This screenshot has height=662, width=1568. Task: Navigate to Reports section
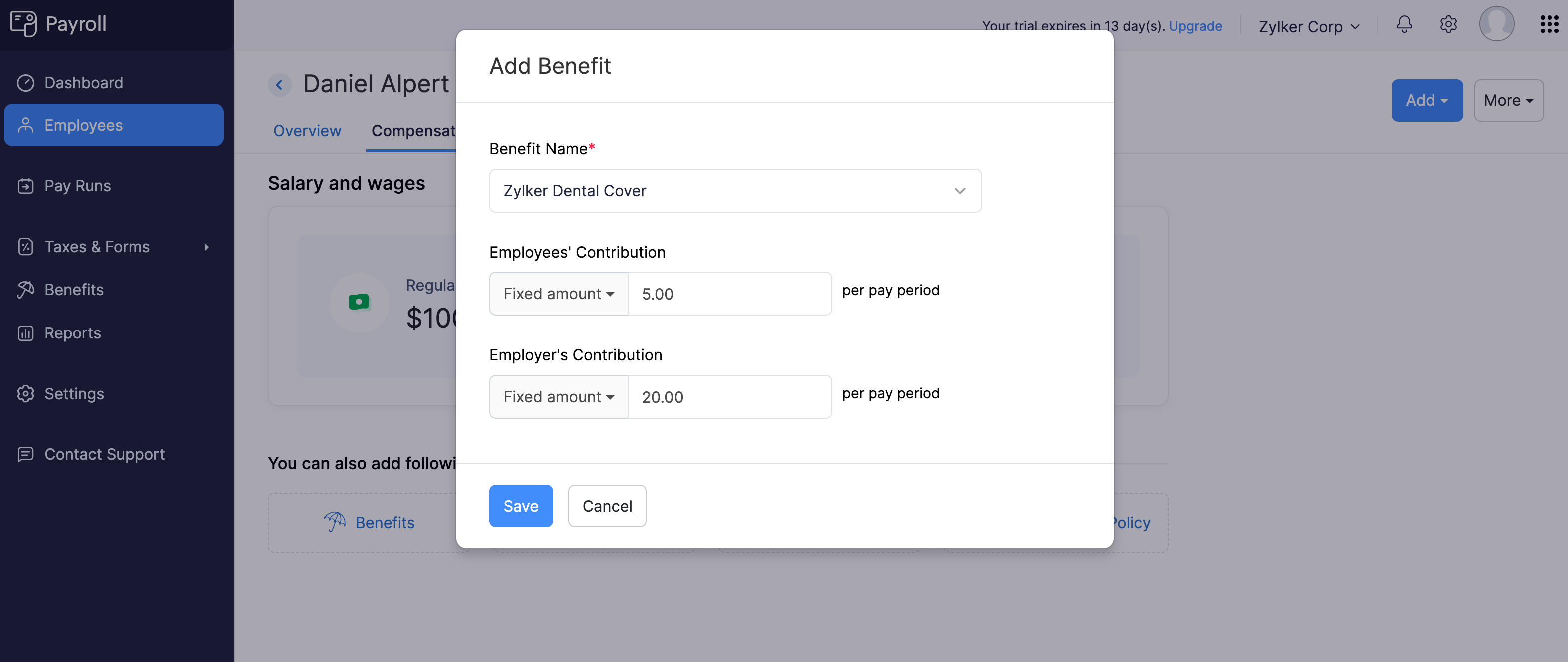[72, 331]
